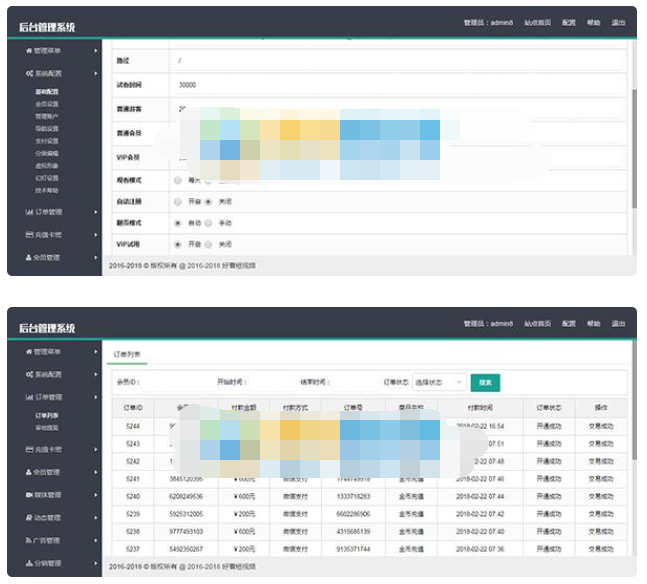Expand 媒体管理 submenu arrow
The image size is (647, 584).
click(x=96, y=495)
